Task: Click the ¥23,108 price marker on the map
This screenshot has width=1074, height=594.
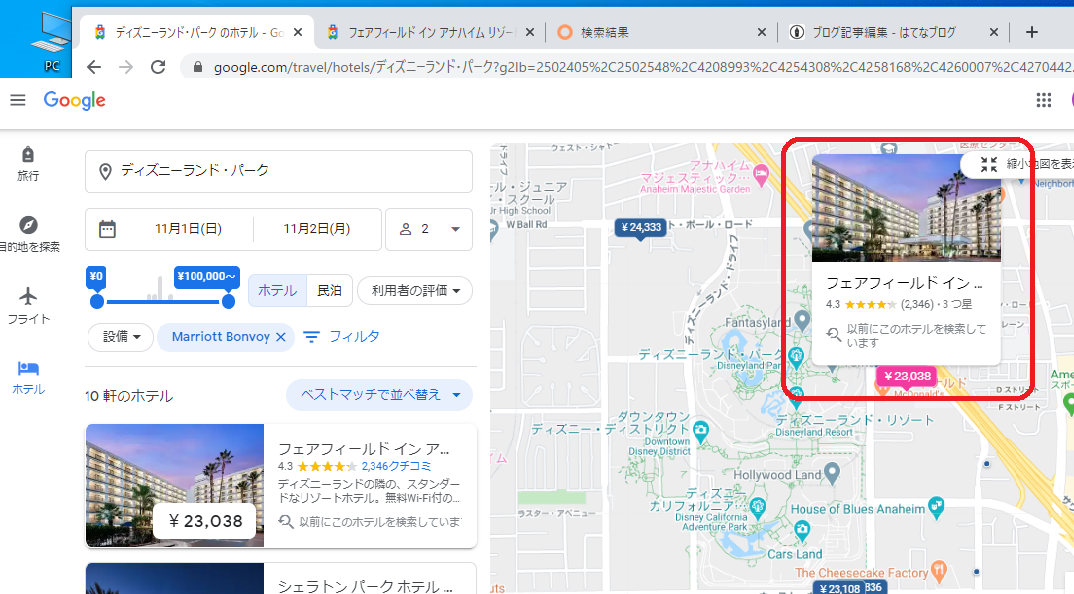Action: (x=840, y=588)
